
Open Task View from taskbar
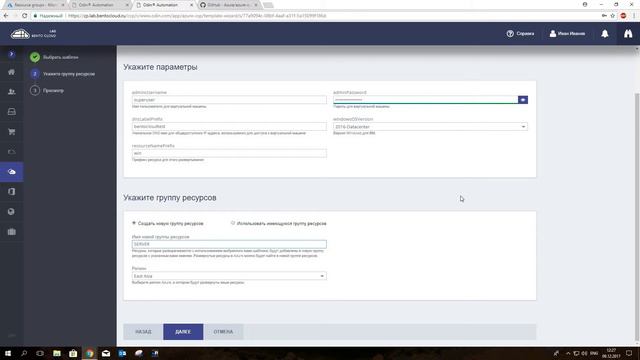click(x=40, y=353)
